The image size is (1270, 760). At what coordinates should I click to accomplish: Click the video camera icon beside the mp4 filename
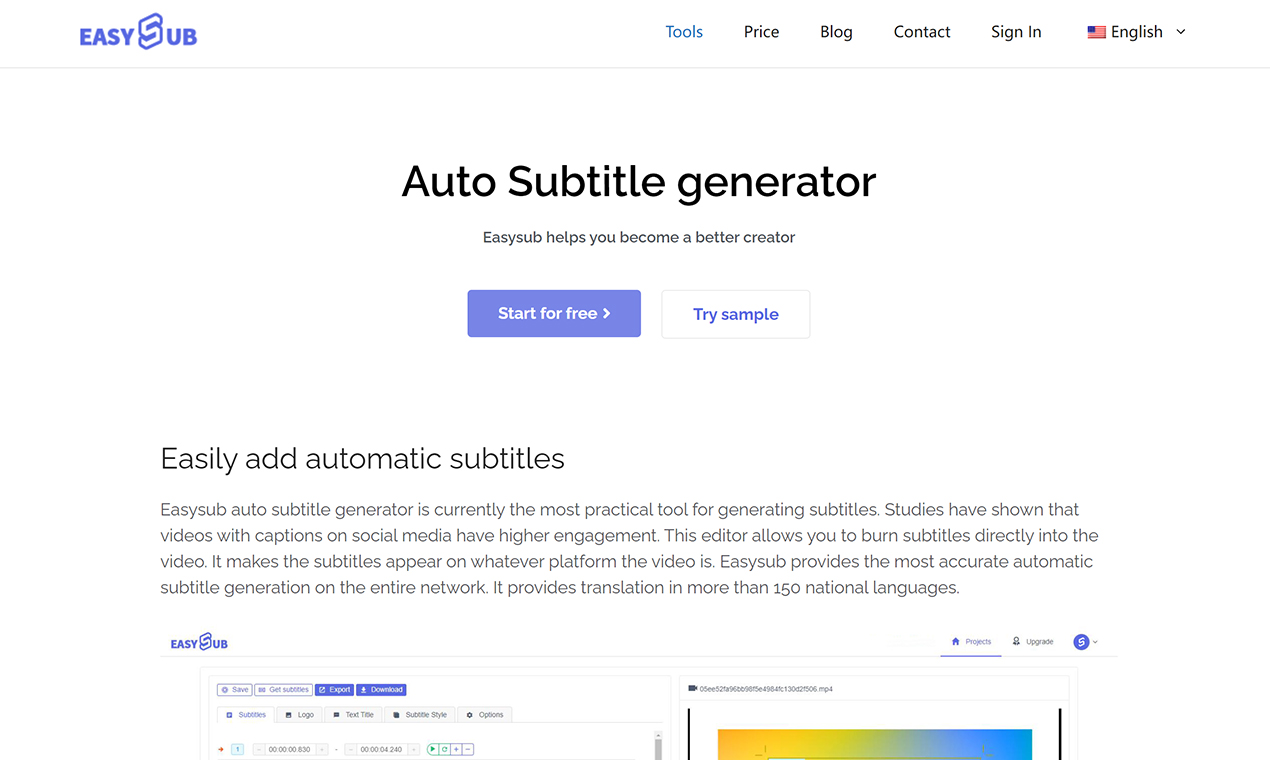pos(692,688)
